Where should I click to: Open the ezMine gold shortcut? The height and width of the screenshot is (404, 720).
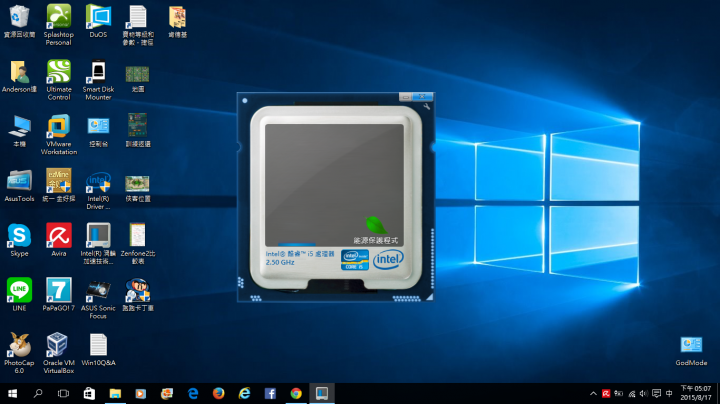[x=58, y=185]
